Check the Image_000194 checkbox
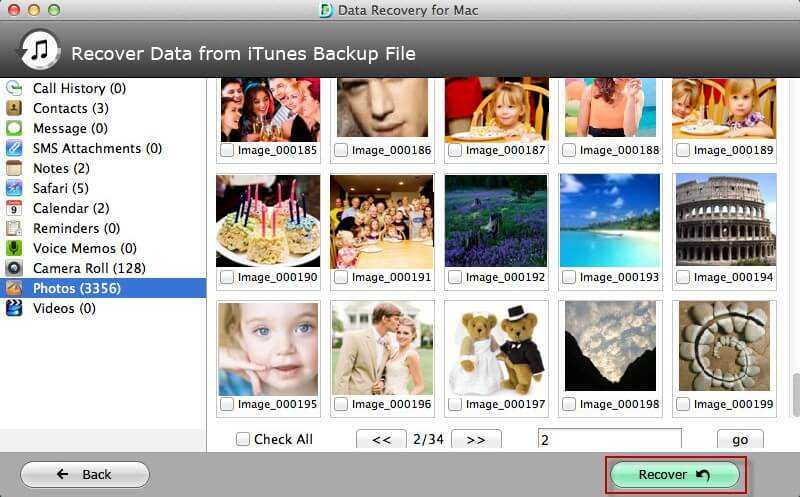The image size is (800, 497). point(683,277)
